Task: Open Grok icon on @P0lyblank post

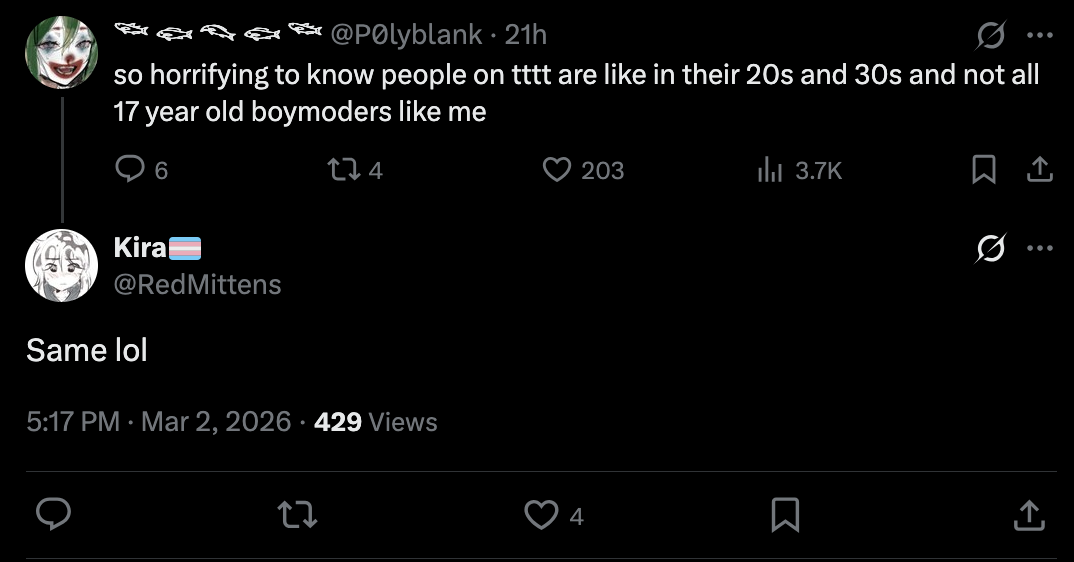Action: (991, 37)
